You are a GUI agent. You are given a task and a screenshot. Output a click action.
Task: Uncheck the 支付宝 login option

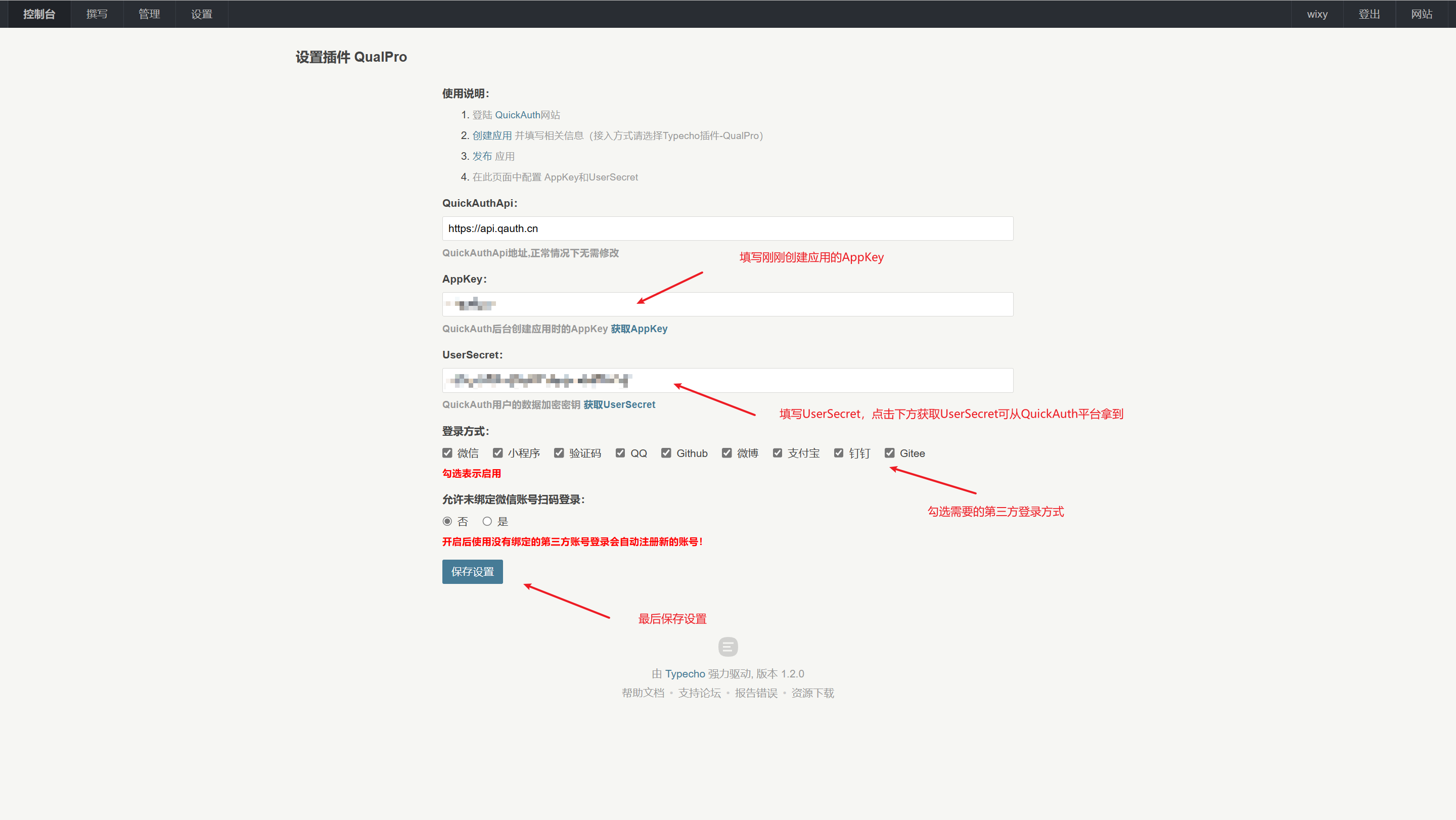[778, 453]
